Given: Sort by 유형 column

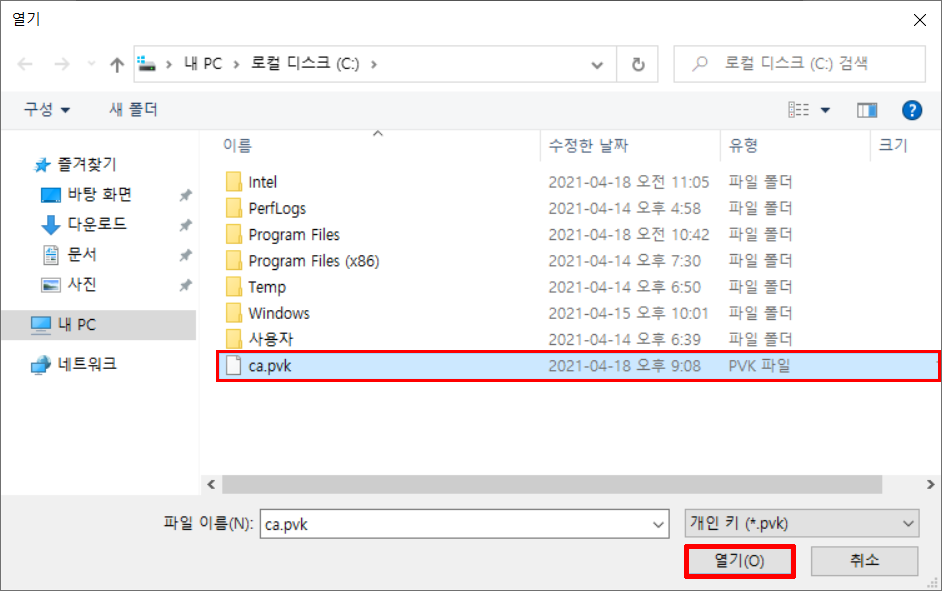Looking at the screenshot, I should coord(743,145).
